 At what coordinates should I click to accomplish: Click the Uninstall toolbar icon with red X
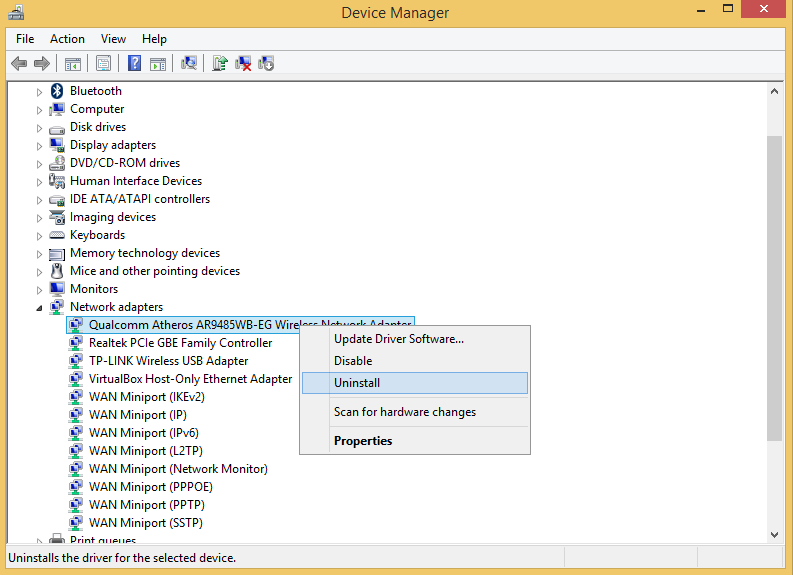pyautogui.click(x=243, y=63)
